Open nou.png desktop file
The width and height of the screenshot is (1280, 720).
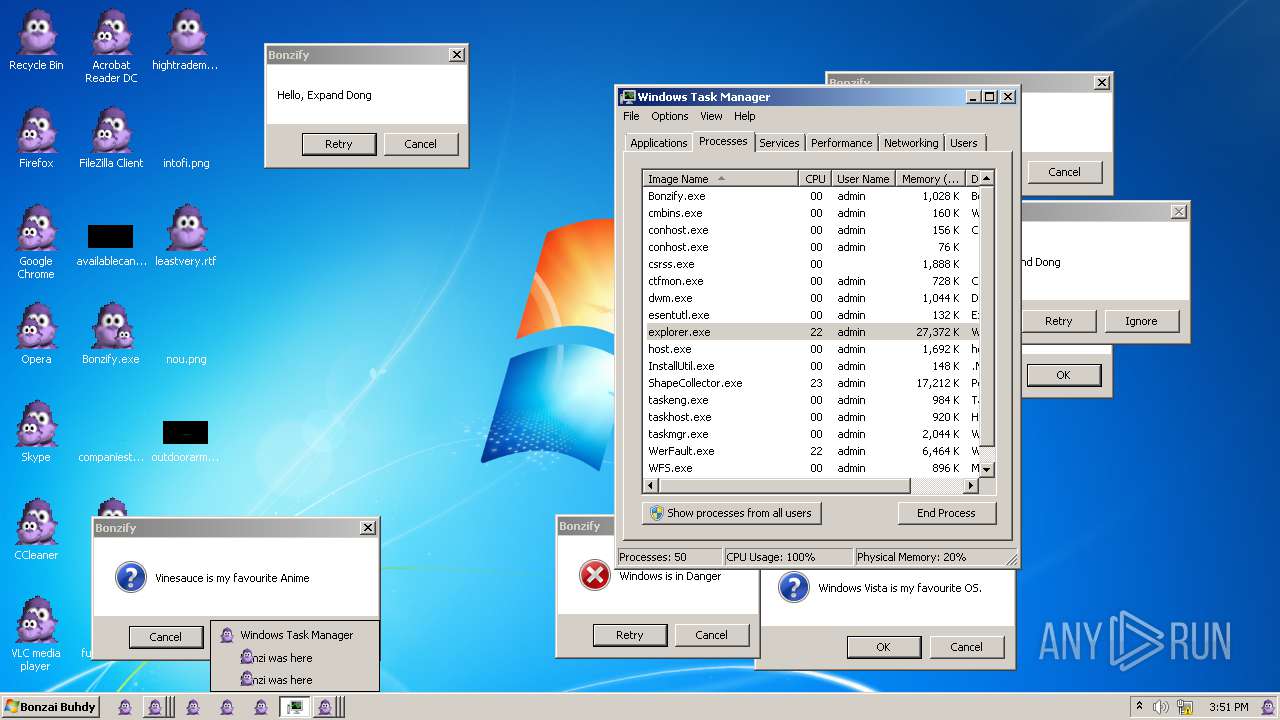[186, 359]
